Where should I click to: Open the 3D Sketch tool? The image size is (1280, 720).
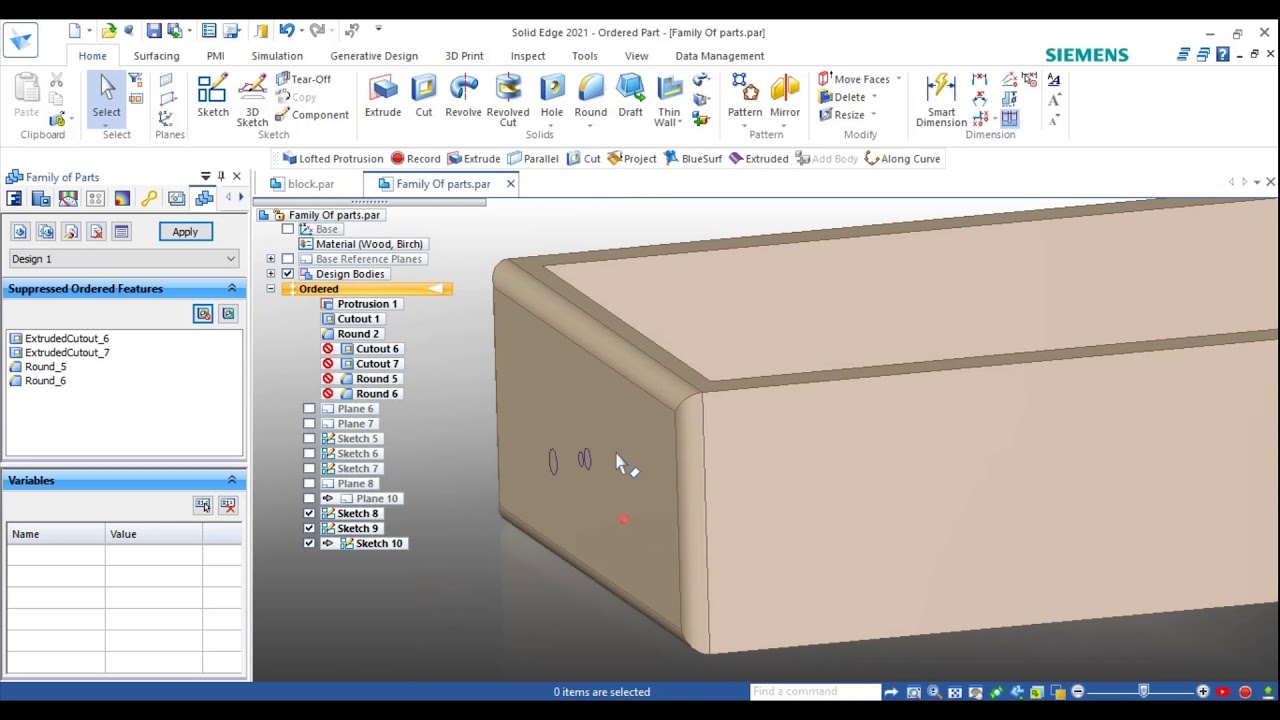click(x=252, y=100)
